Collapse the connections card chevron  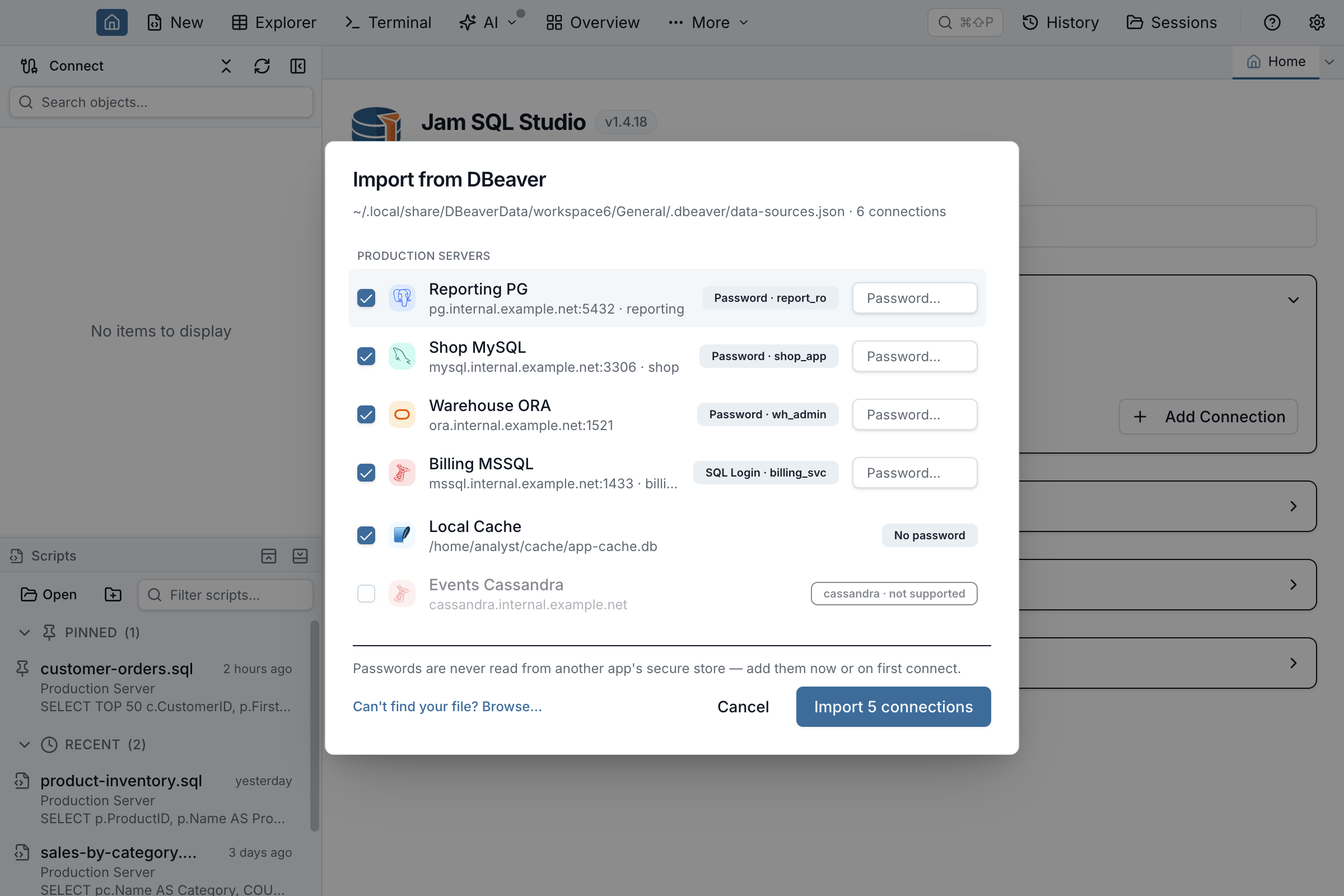click(x=1293, y=300)
